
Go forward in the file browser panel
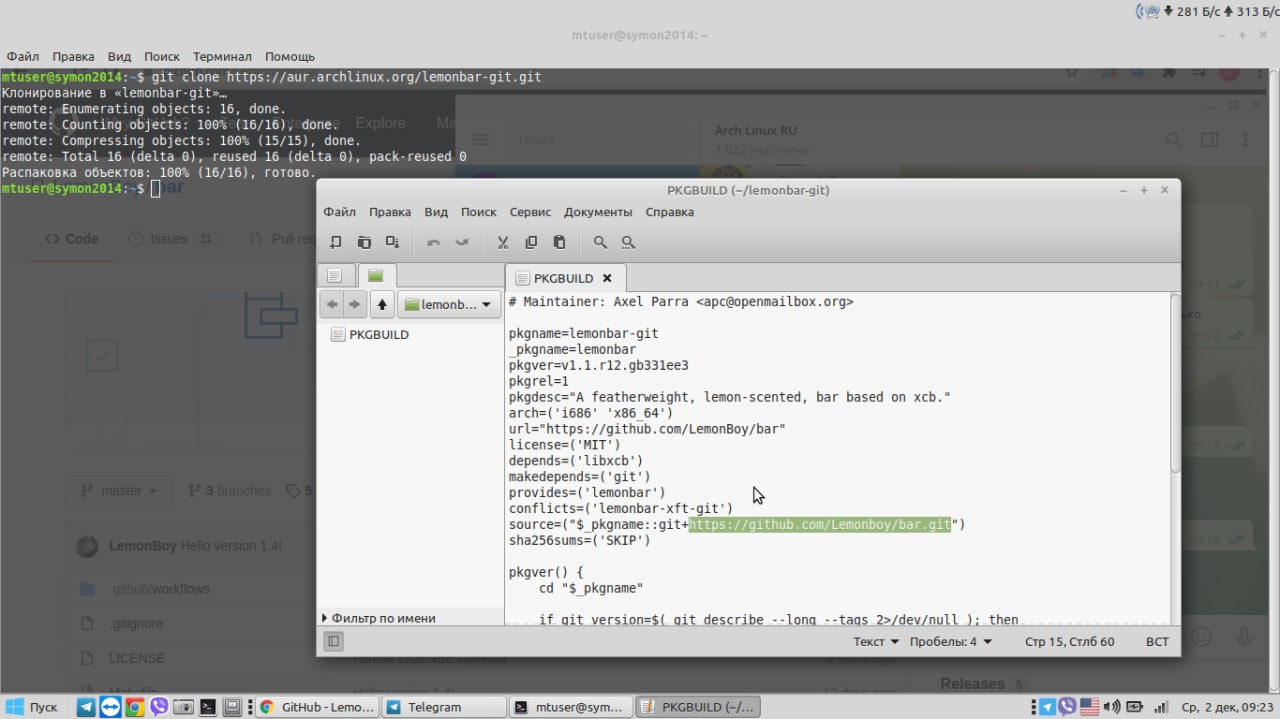[x=354, y=304]
